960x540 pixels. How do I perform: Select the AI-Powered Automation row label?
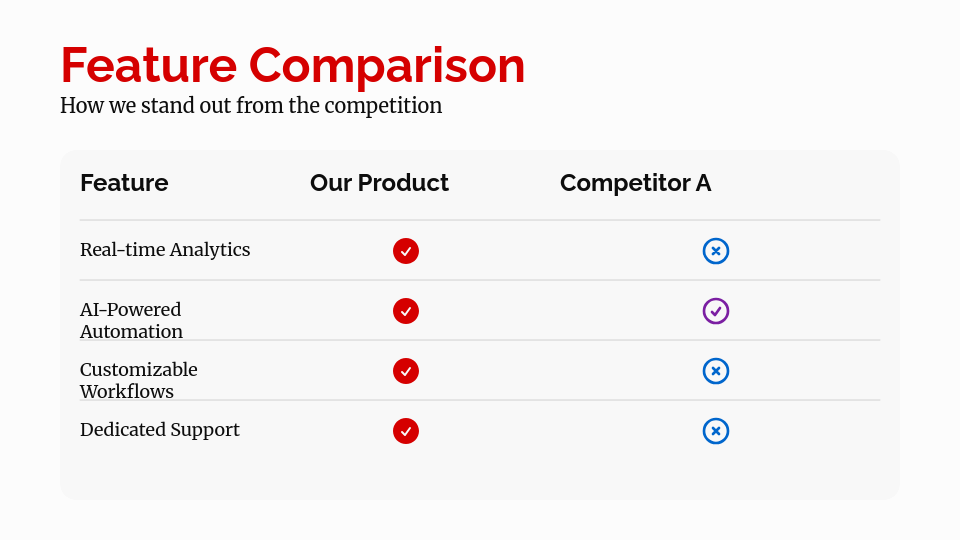click(x=131, y=320)
